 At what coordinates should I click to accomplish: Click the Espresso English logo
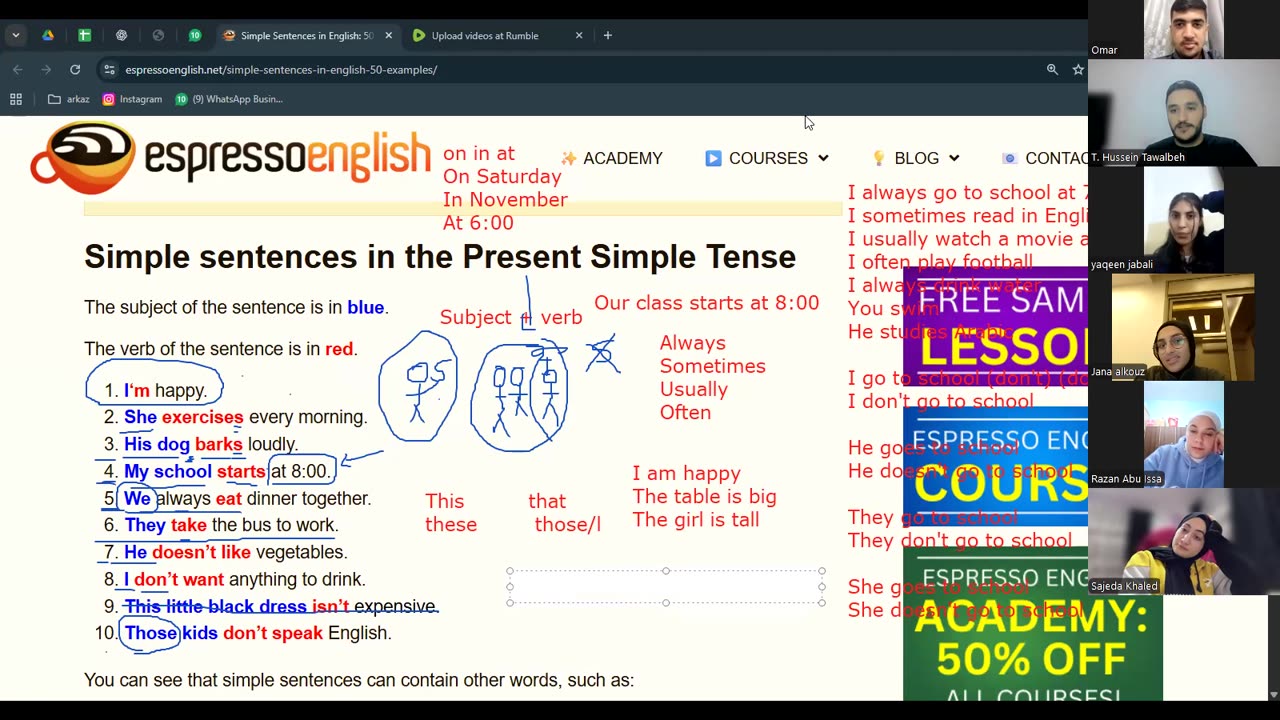(231, 156)
